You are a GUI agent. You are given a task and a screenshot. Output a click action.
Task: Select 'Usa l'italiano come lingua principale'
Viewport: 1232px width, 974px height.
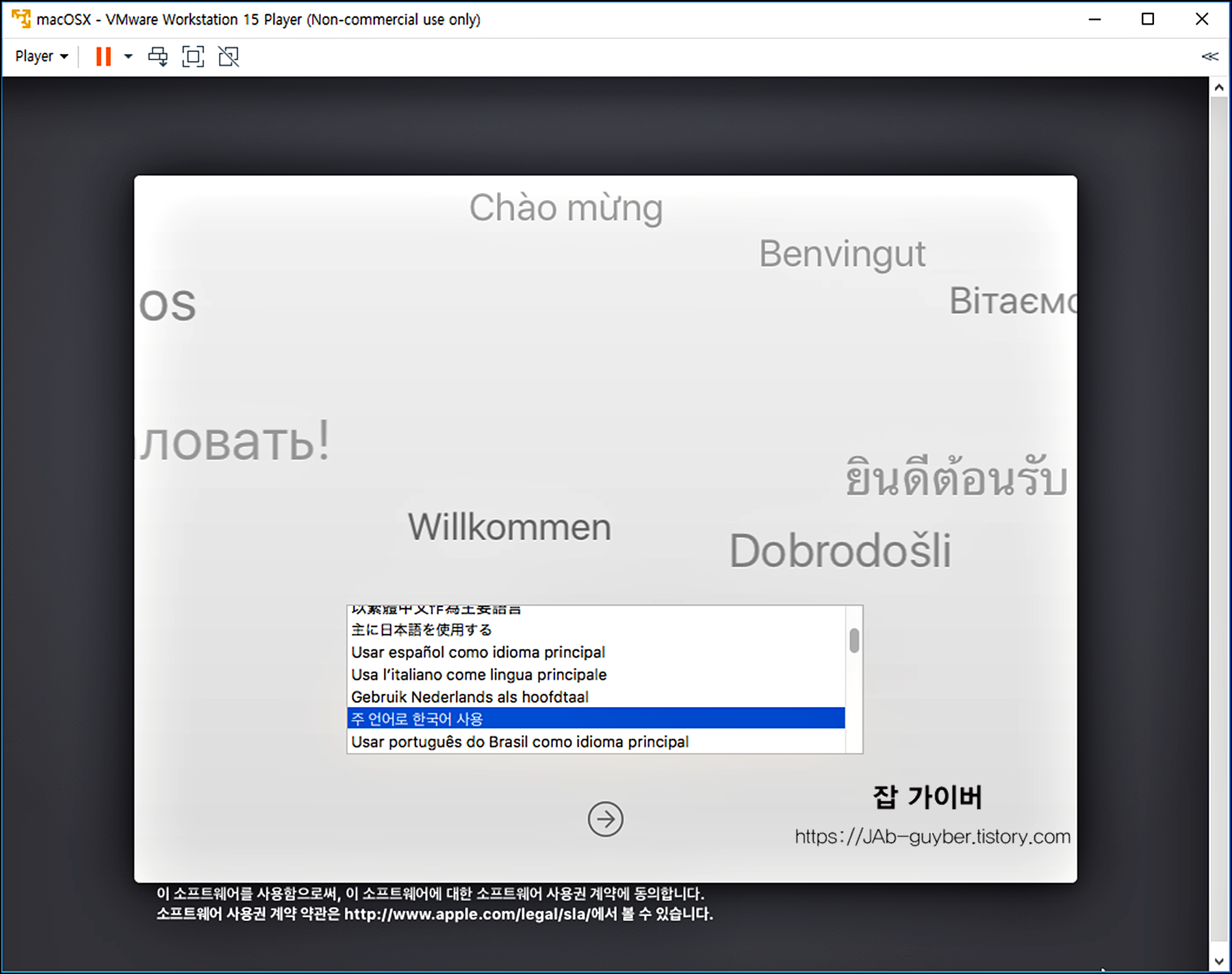tap(596, 674)
